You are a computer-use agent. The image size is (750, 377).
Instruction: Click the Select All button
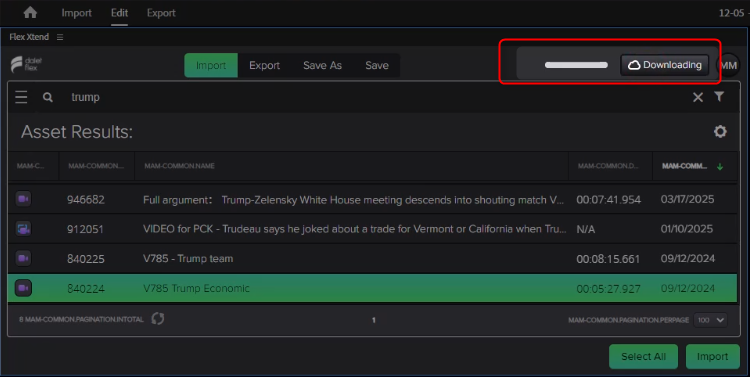coord(643,356)
